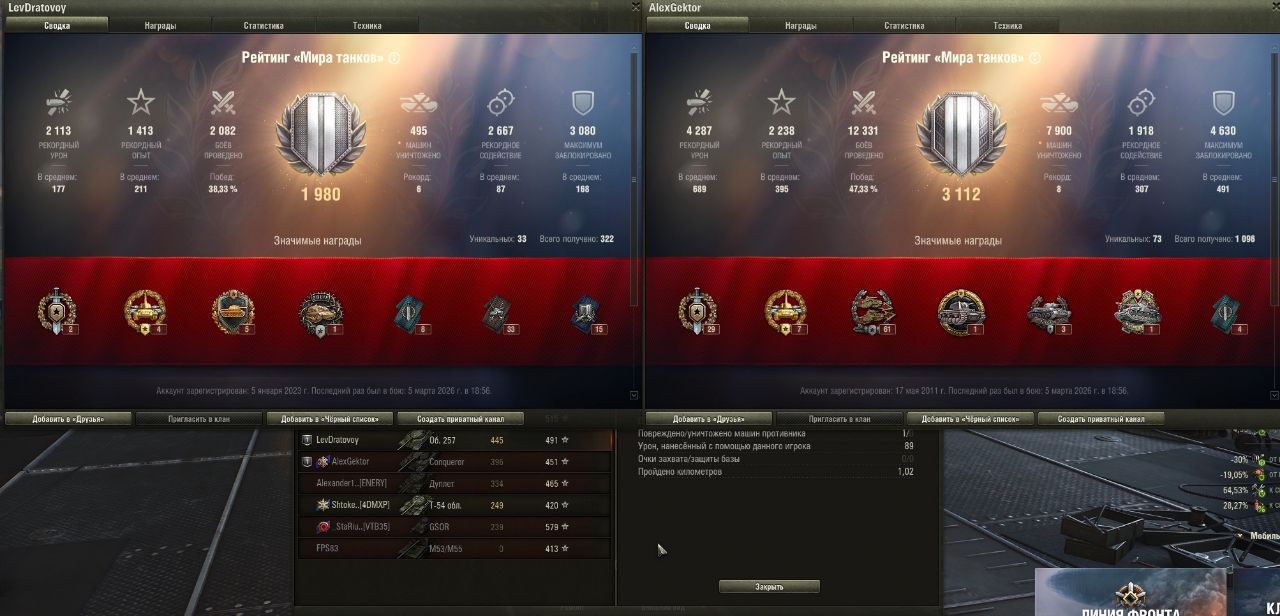The image size is (1280, 616).
Task: Close the LevDratovoy profile window
Action: tap(634, 7)
